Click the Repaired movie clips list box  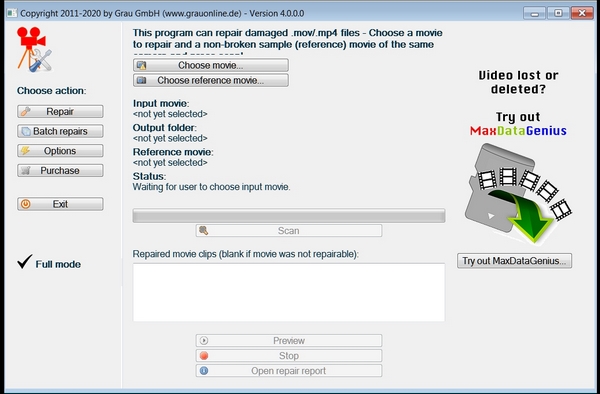(x=289, y=292)
